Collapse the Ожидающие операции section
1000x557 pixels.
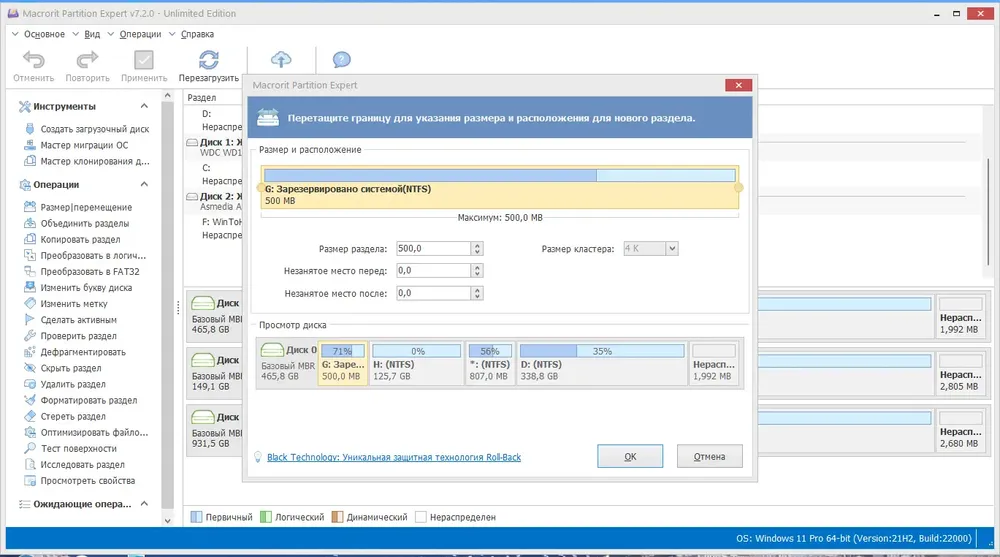(x=144, y=503)
